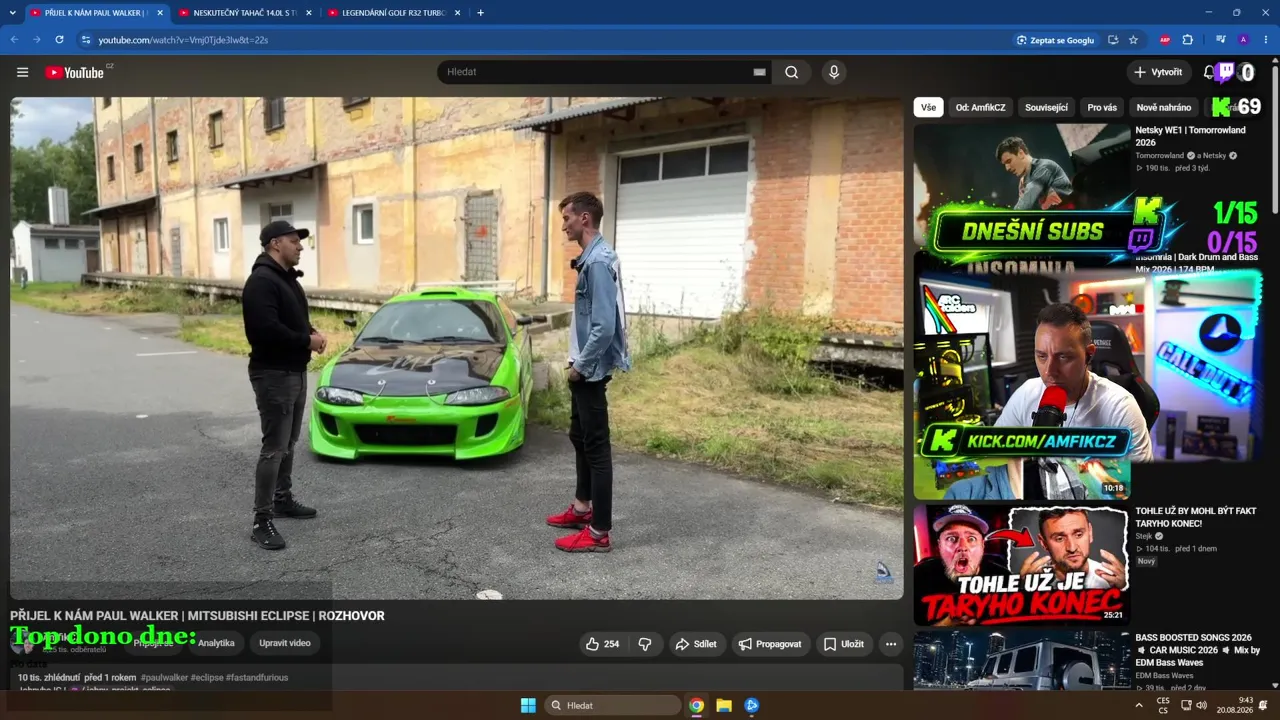Go back in Chrome history
1280x720 pixels.
[x=14, y=40]
